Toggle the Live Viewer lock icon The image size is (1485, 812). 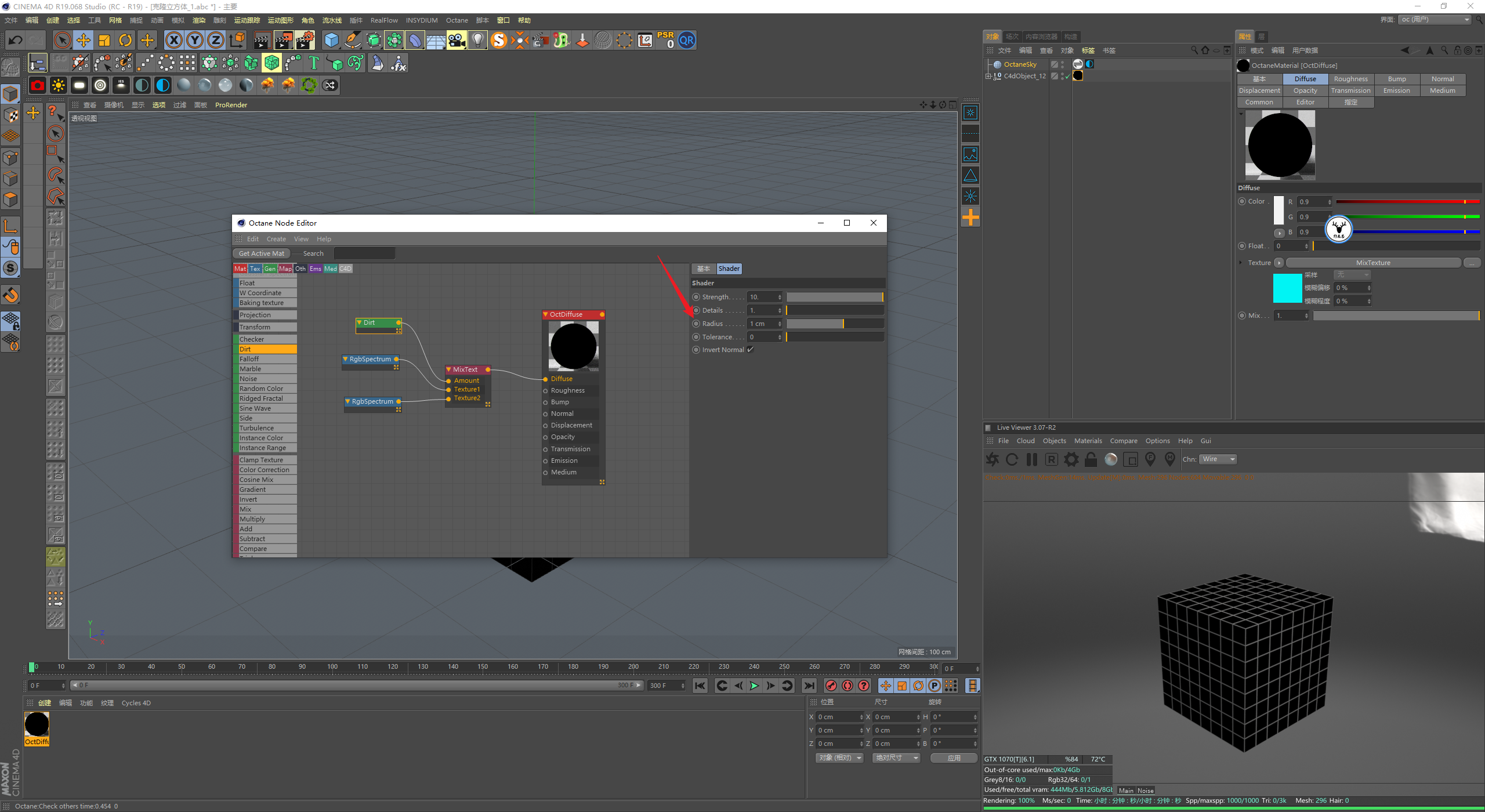(x=1091, y=459)
